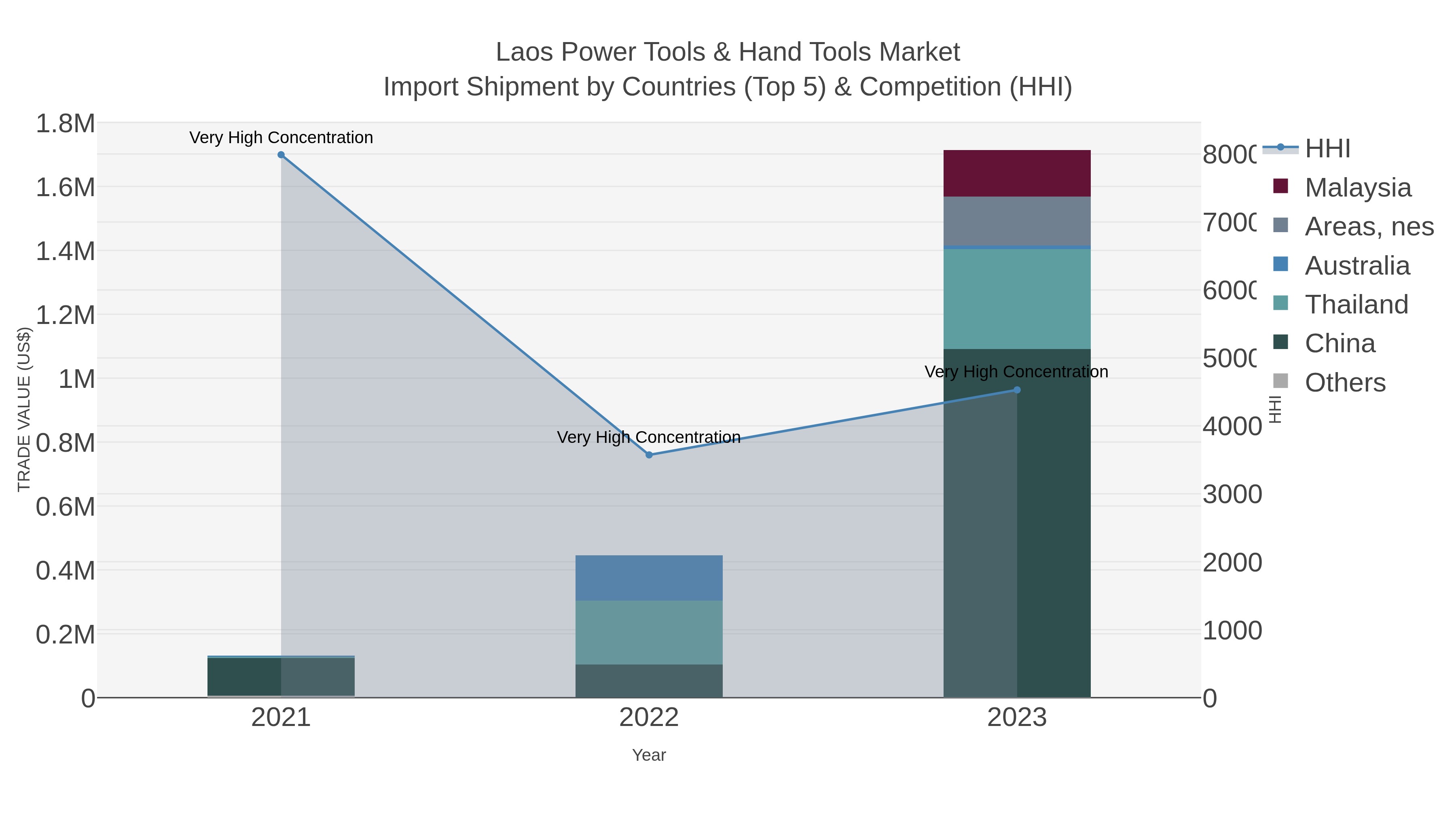Click the 2023 x-axis label

pyautogui.click(x=1017, y=718)
